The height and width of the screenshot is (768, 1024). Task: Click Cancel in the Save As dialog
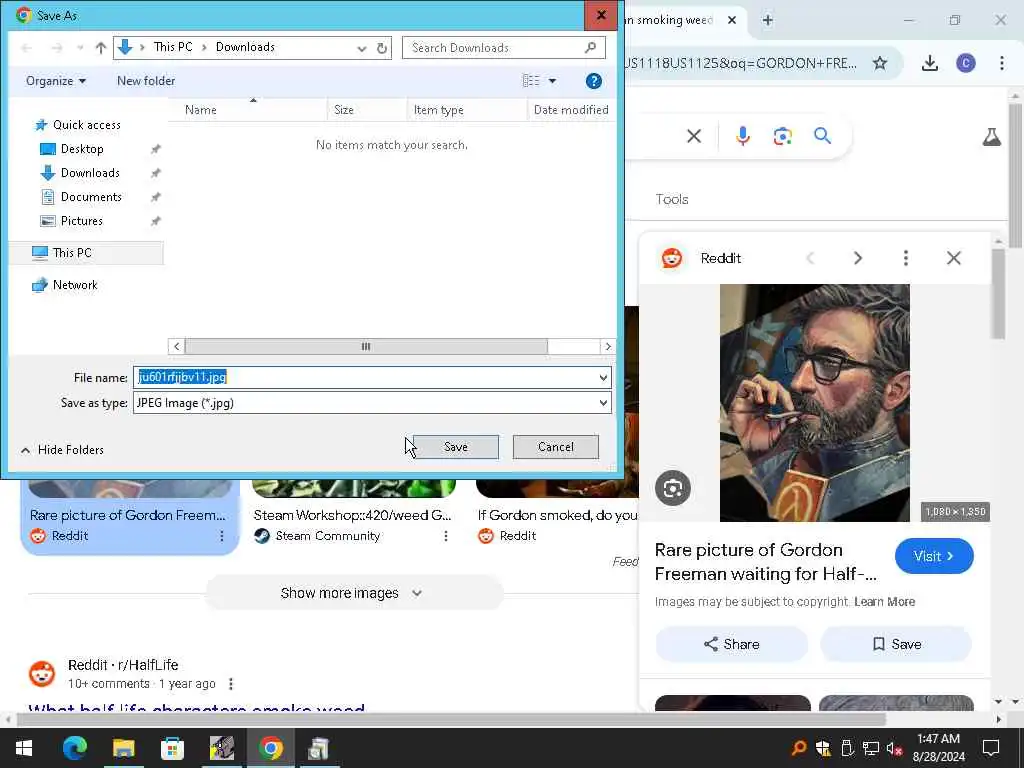[x=556, y=447]
